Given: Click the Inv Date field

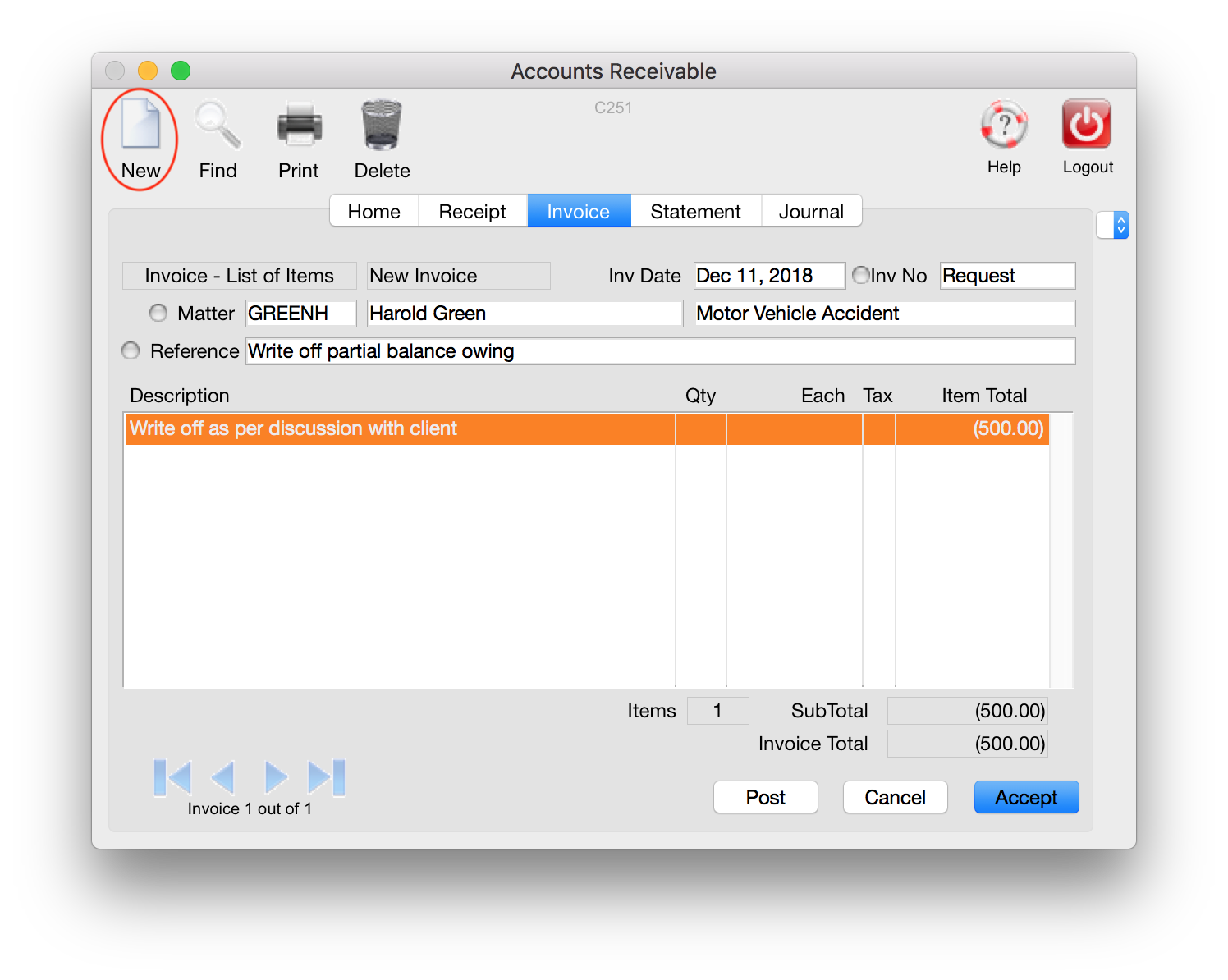Looking at the screenshot, I should click(x=768, y=276).
